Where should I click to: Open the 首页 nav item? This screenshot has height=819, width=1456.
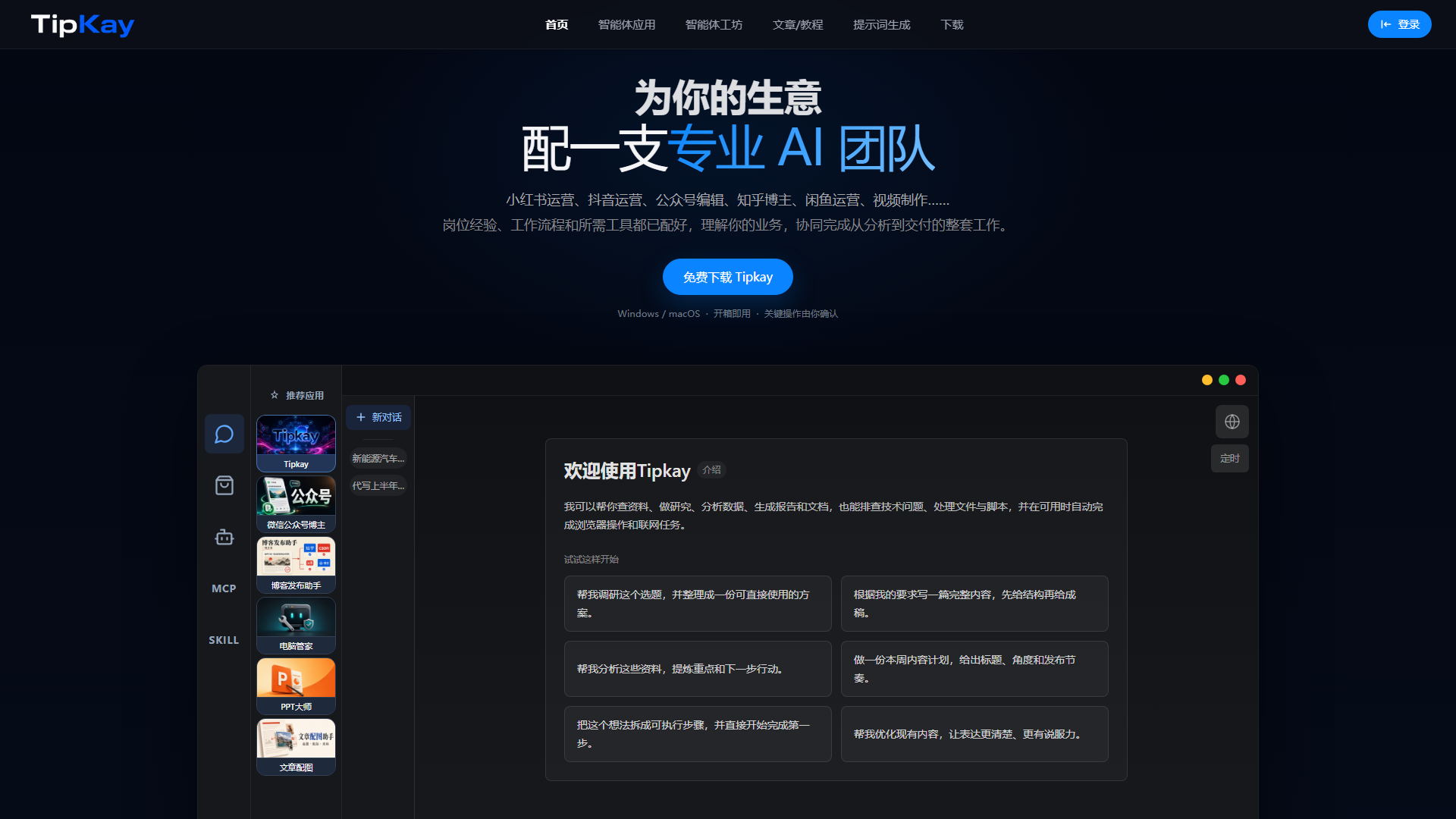557,25
